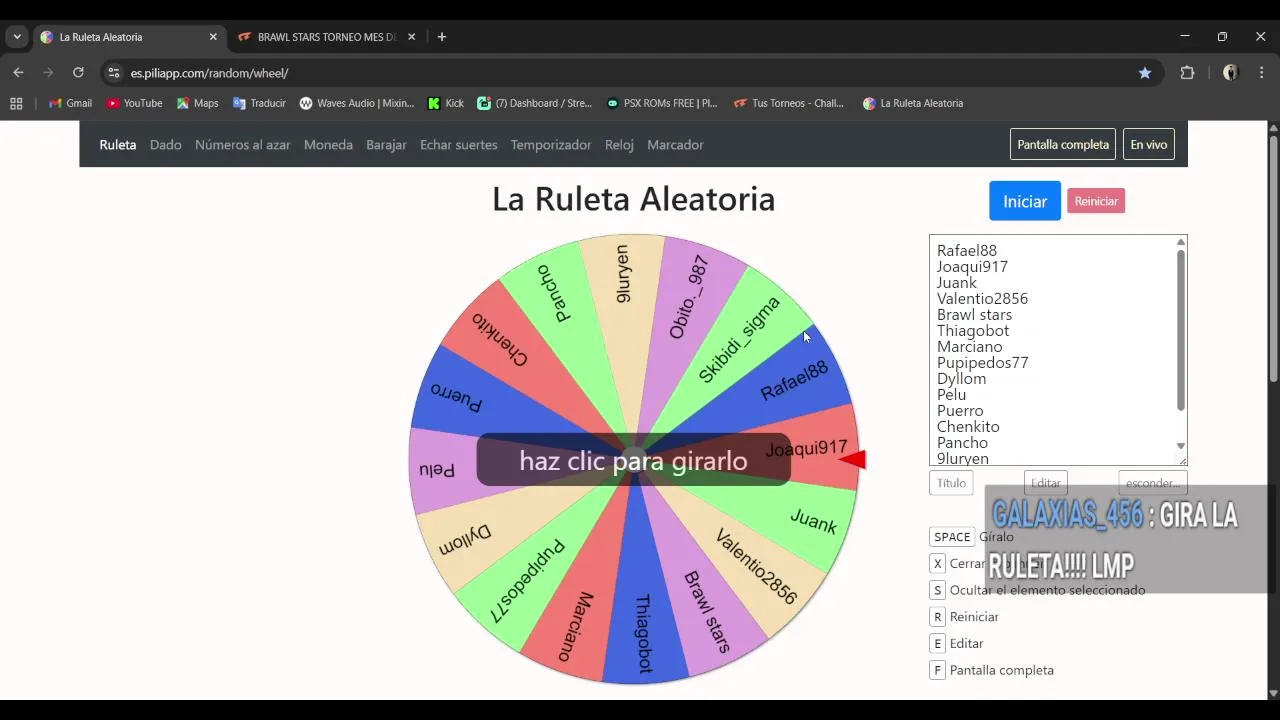Click the names list scrollbar up arrow
The height and width of the screenshot is (720, 1280).
click(x=1181, y=242)
